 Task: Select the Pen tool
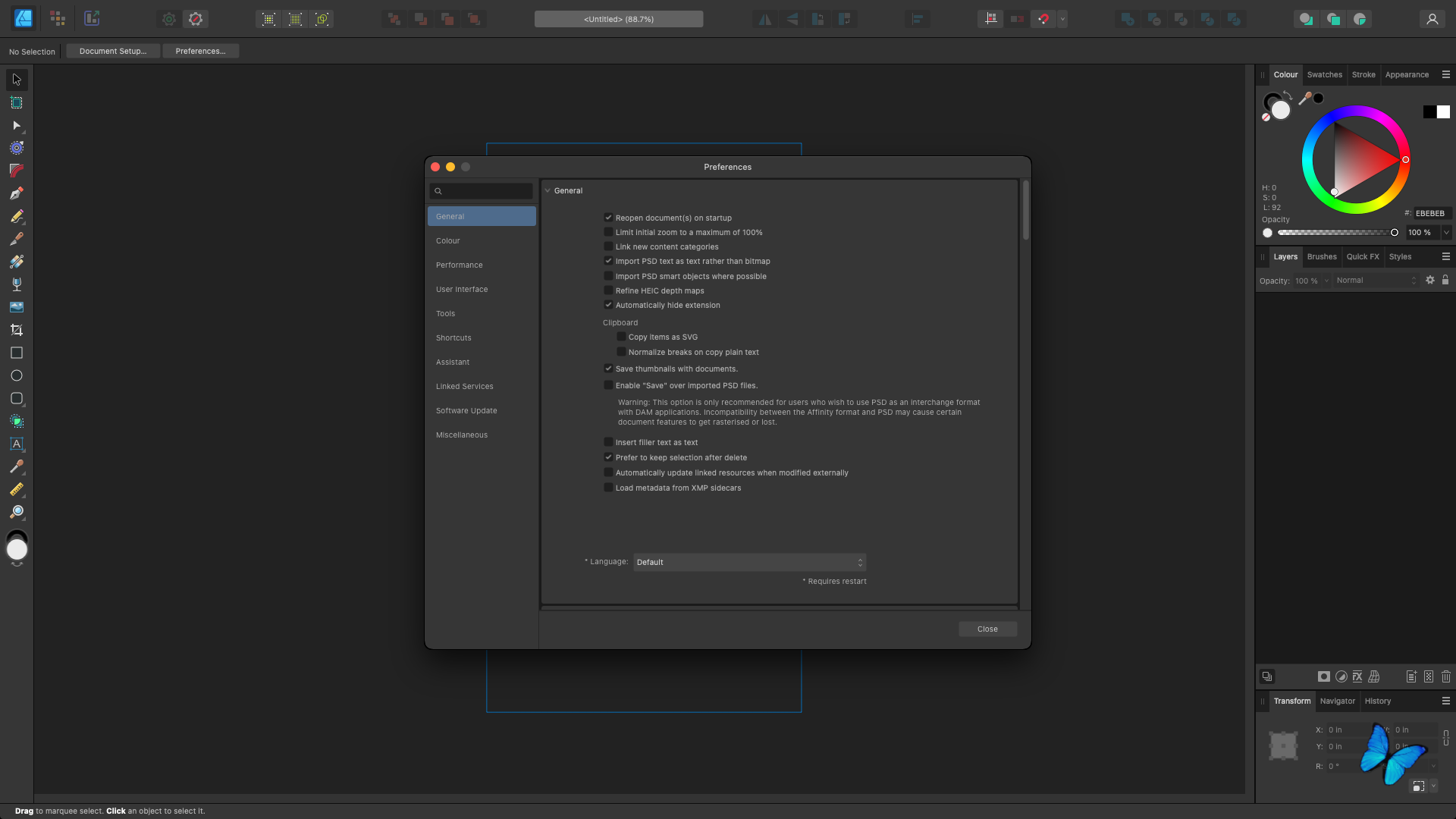point(17,193)
